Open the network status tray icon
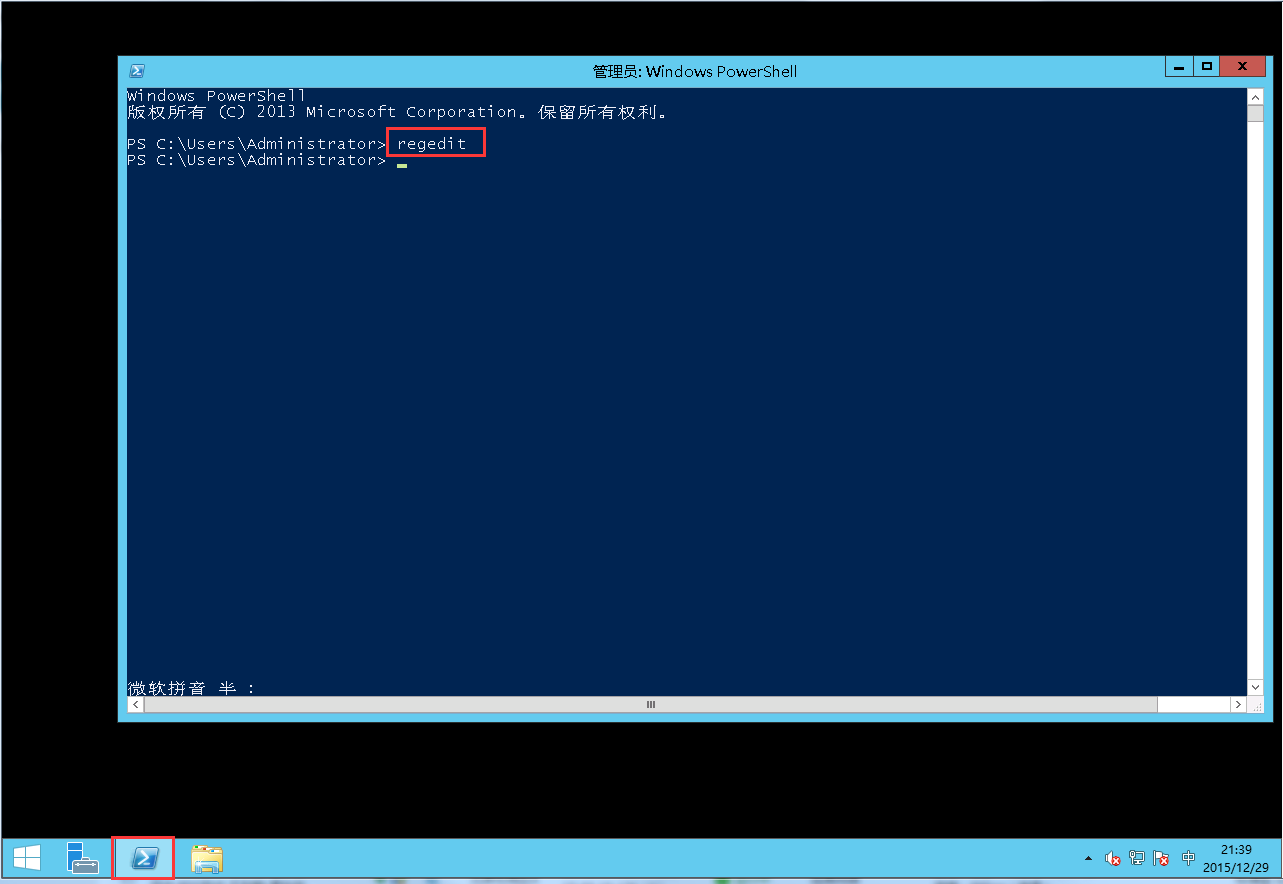The height and width of the screenshot is (884, 1283). 1137,858
